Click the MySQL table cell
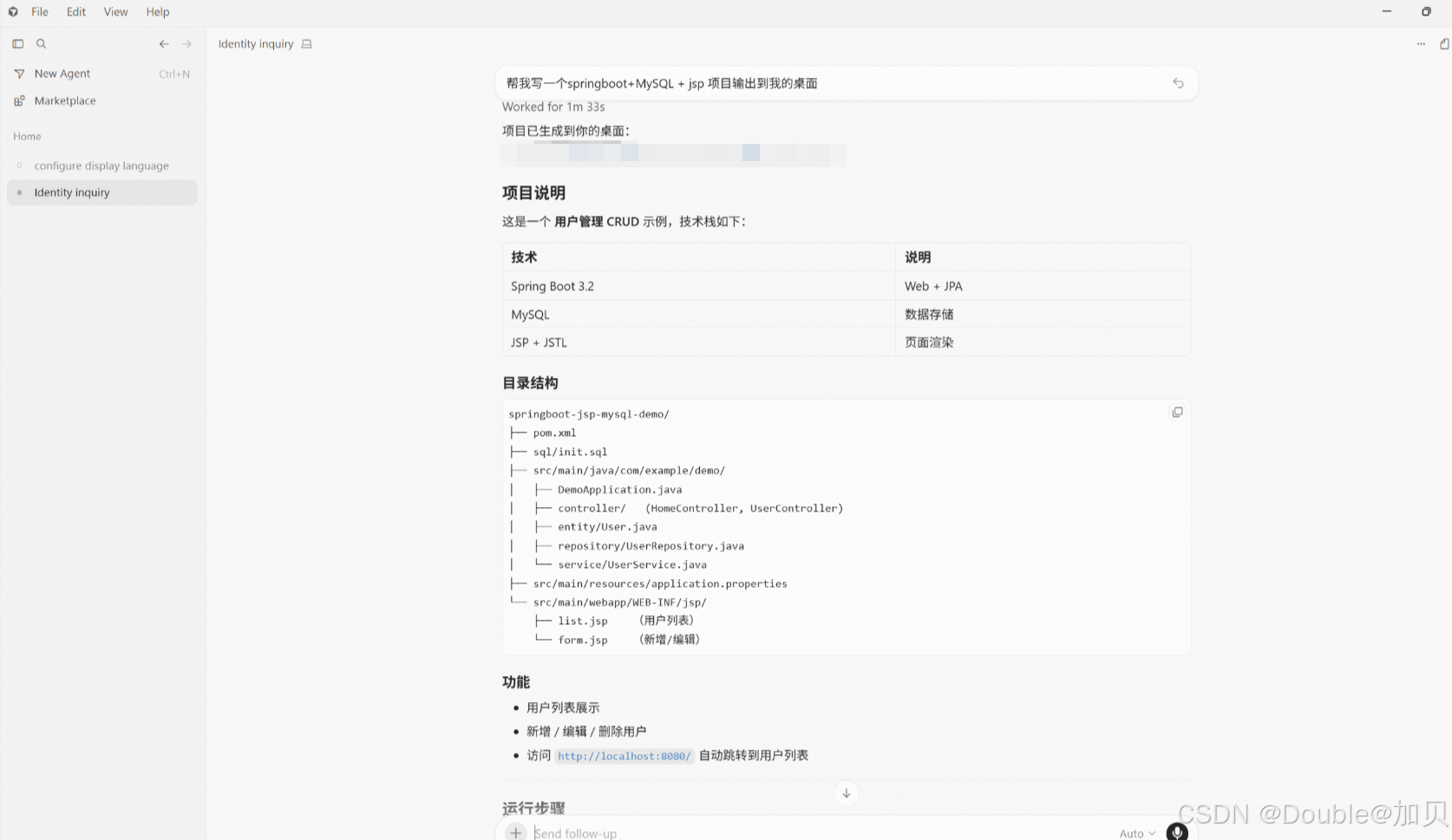This screenshot has width=1452, height=840. pyautogui.click(x=699, y=315)
